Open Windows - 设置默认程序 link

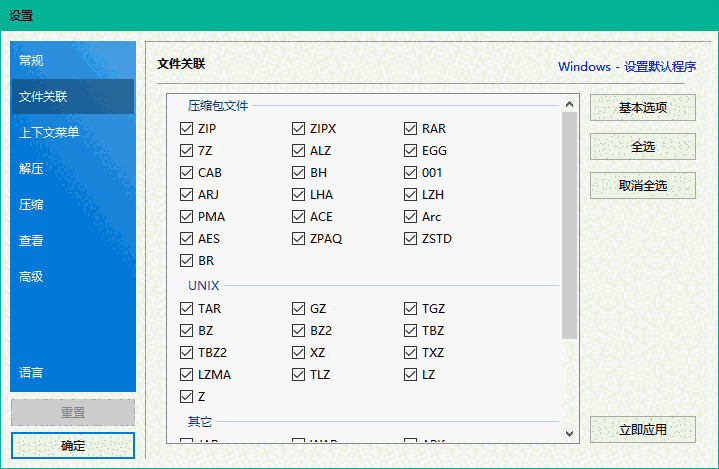(x=627, y=67)
